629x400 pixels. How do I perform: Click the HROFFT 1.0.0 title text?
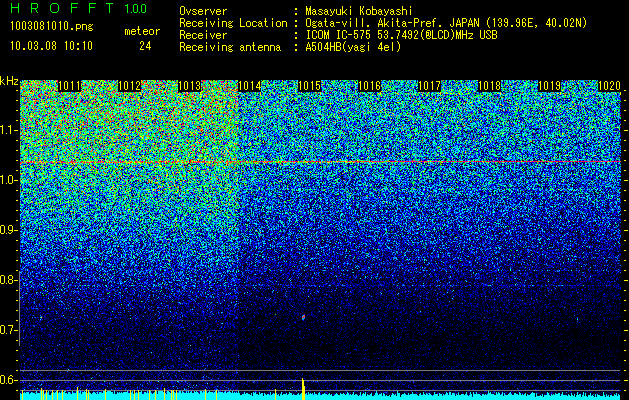79,8
